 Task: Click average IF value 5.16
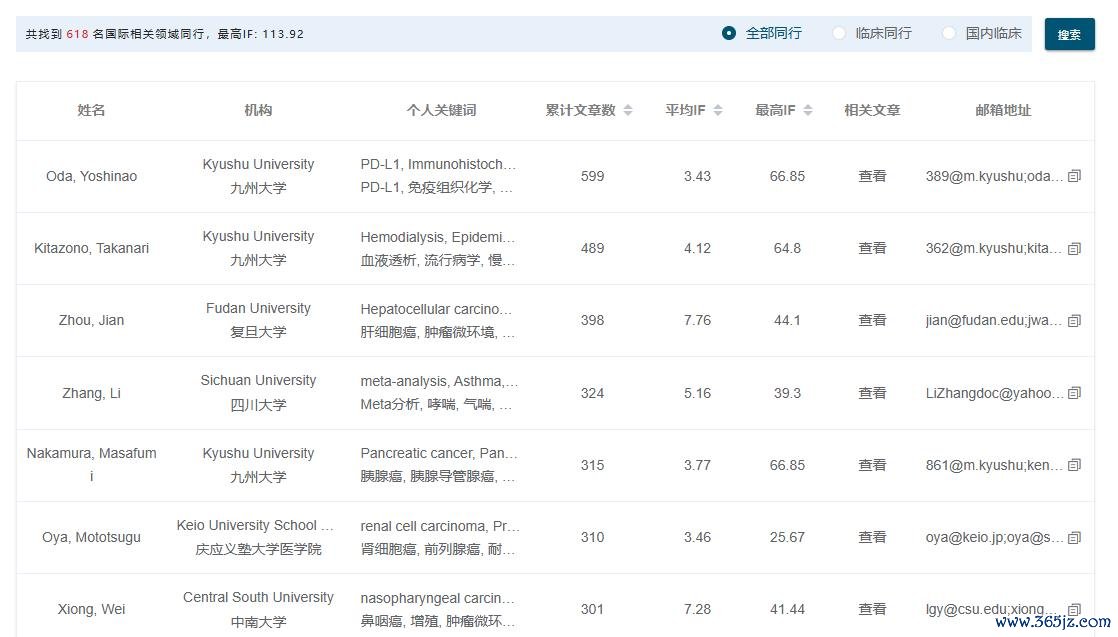click(x=697, y=393)
